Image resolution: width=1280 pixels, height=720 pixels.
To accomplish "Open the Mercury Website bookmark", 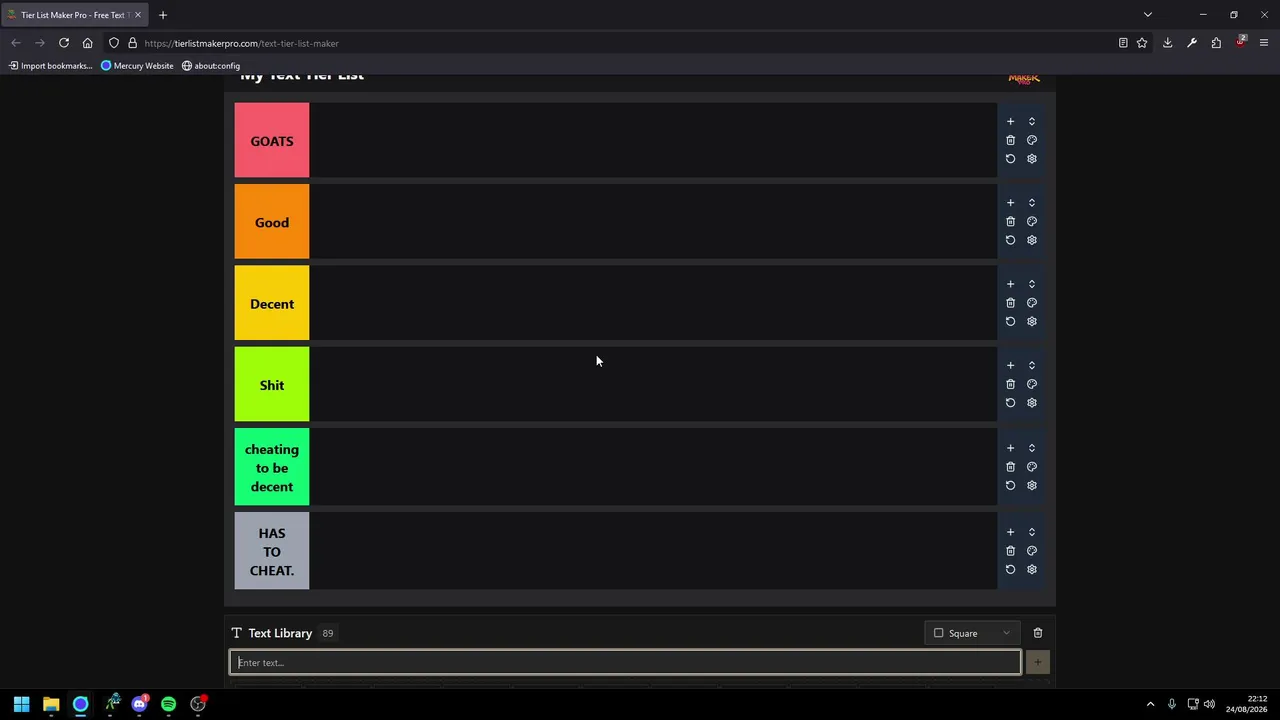I will tap(137, 66).
